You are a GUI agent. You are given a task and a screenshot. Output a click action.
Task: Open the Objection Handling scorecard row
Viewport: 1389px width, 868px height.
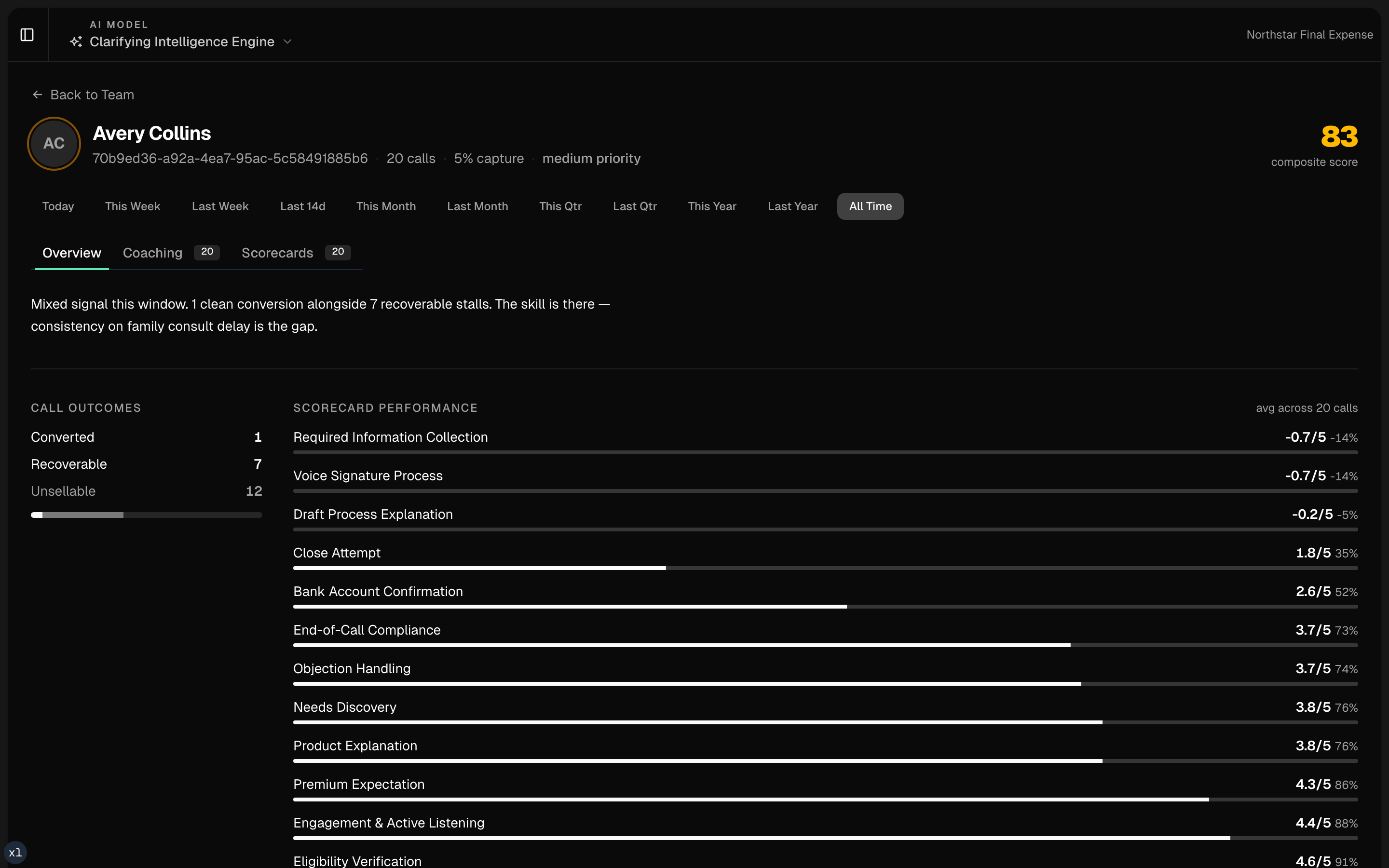(352, 669)
